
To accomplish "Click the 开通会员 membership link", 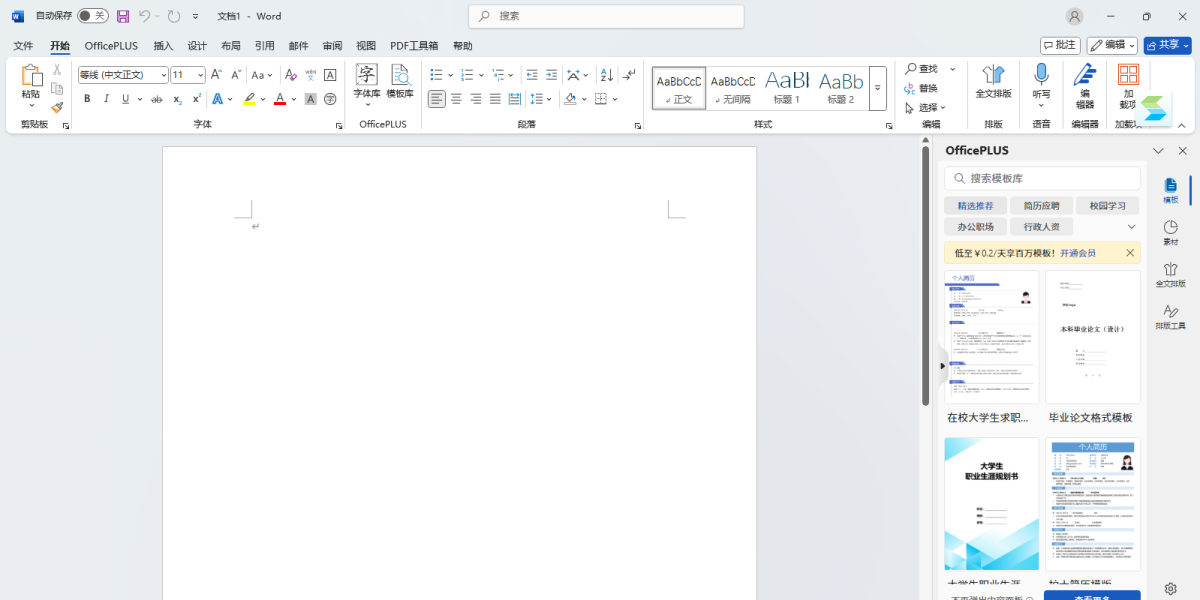I will pyautogui.click(x=1078, y=253).
